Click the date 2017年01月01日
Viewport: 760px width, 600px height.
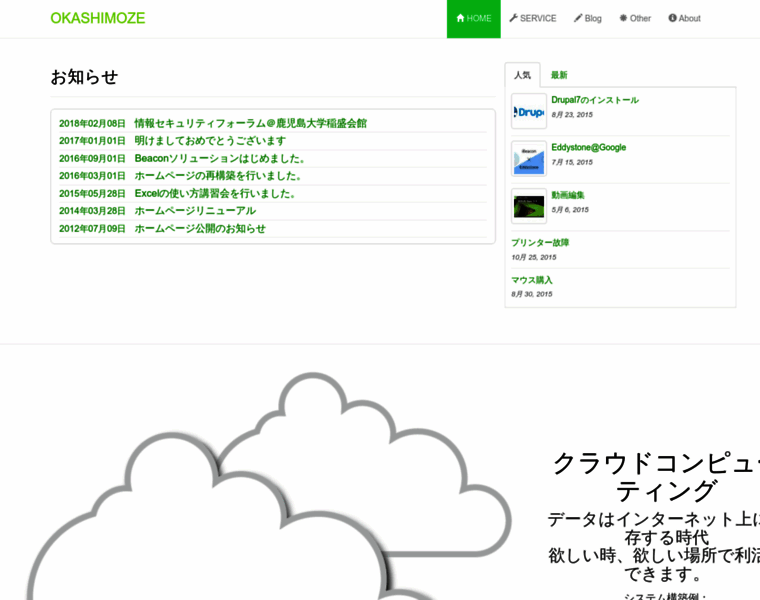pos(92,141)
